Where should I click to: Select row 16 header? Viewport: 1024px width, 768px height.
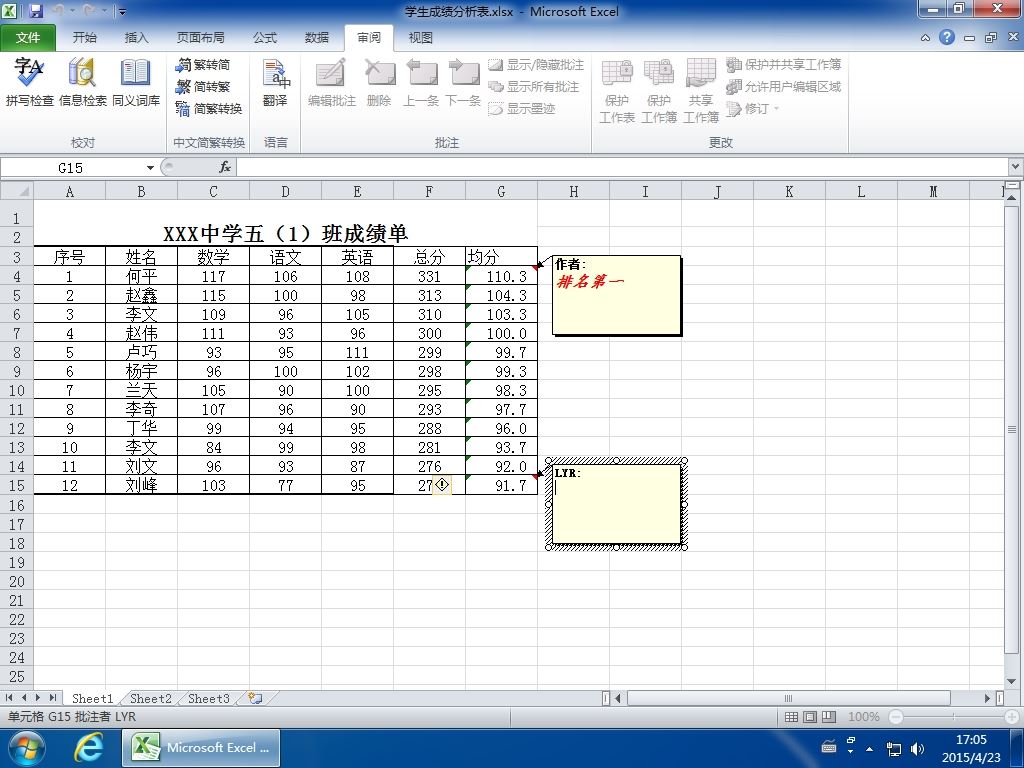pyautogui.click(x=16, y=505)
